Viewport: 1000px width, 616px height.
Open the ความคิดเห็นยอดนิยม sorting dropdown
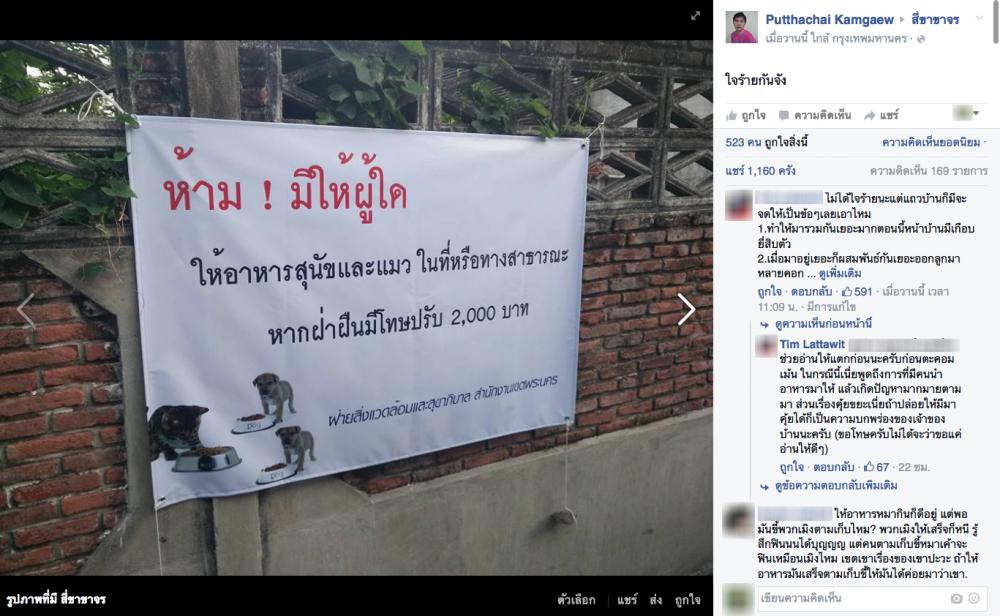pyautogui.click(x=934, y=142)
